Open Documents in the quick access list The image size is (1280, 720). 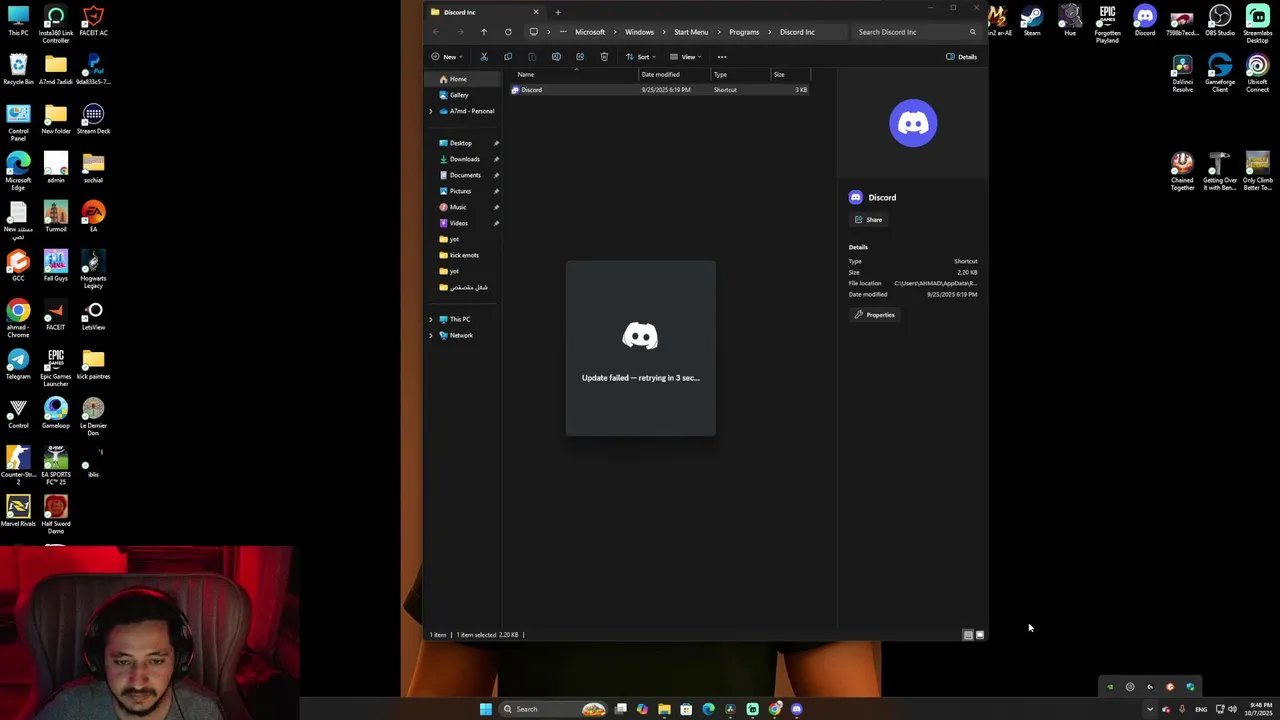[465, 175]
